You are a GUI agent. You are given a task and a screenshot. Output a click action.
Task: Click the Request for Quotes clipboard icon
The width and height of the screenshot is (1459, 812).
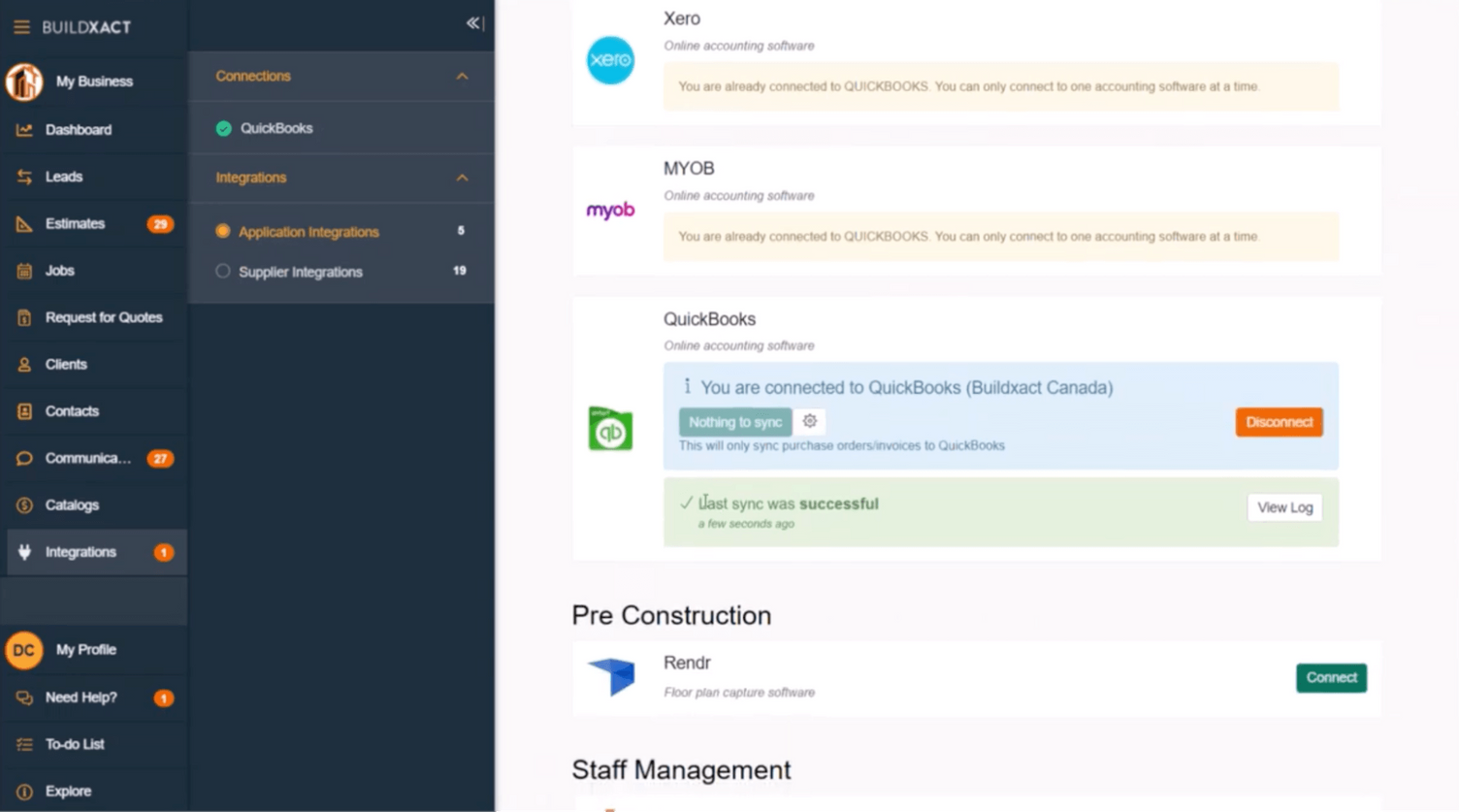tap(24, 317)
